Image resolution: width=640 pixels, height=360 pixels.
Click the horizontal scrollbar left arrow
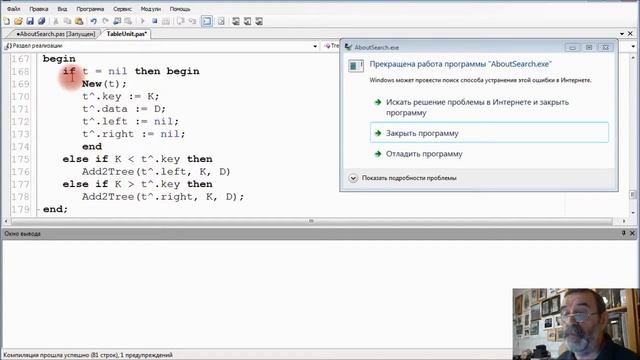(6, 221)
